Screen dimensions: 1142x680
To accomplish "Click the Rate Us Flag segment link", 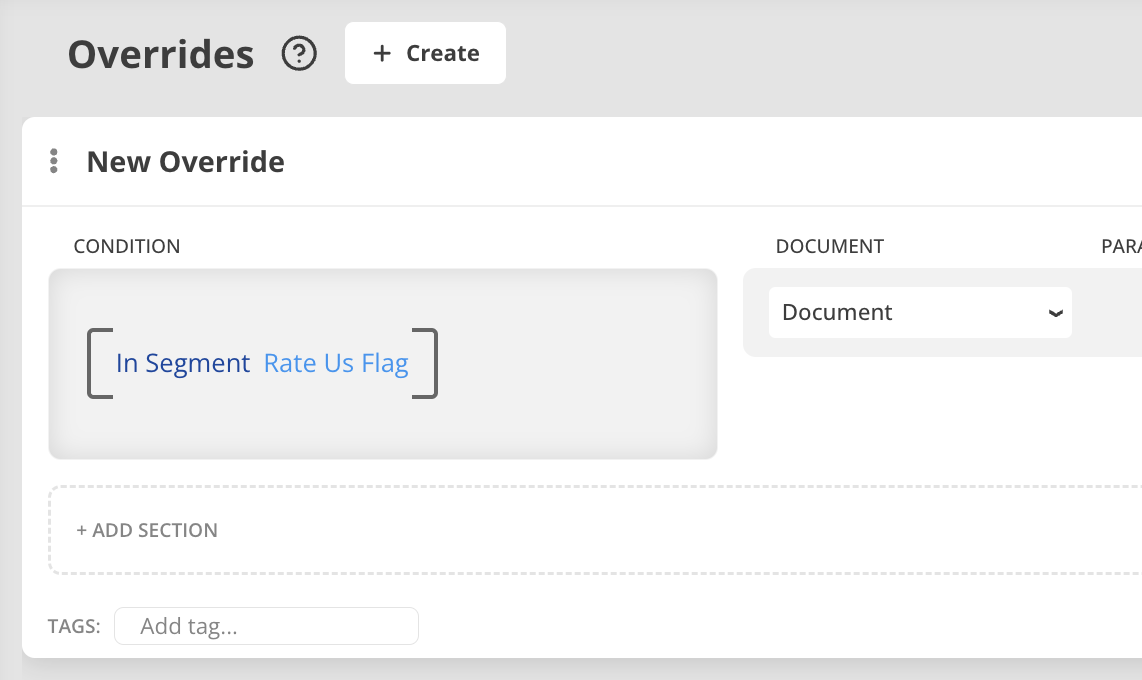I will 336,363.
